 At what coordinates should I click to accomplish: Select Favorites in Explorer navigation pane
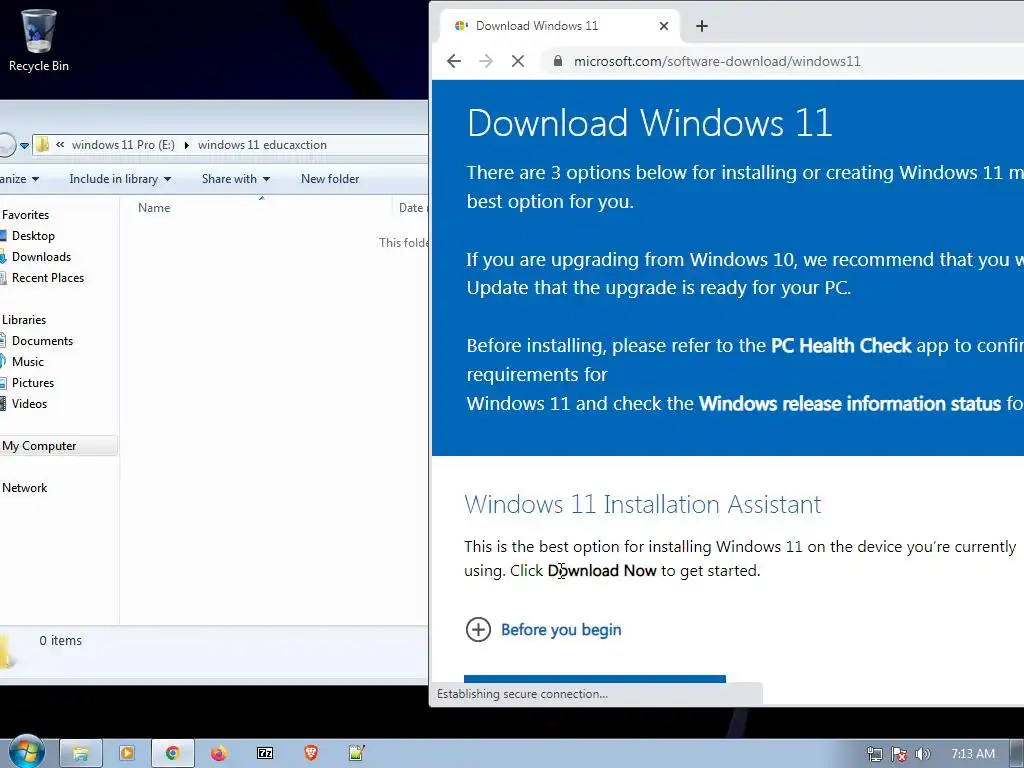tap(25, 215)
